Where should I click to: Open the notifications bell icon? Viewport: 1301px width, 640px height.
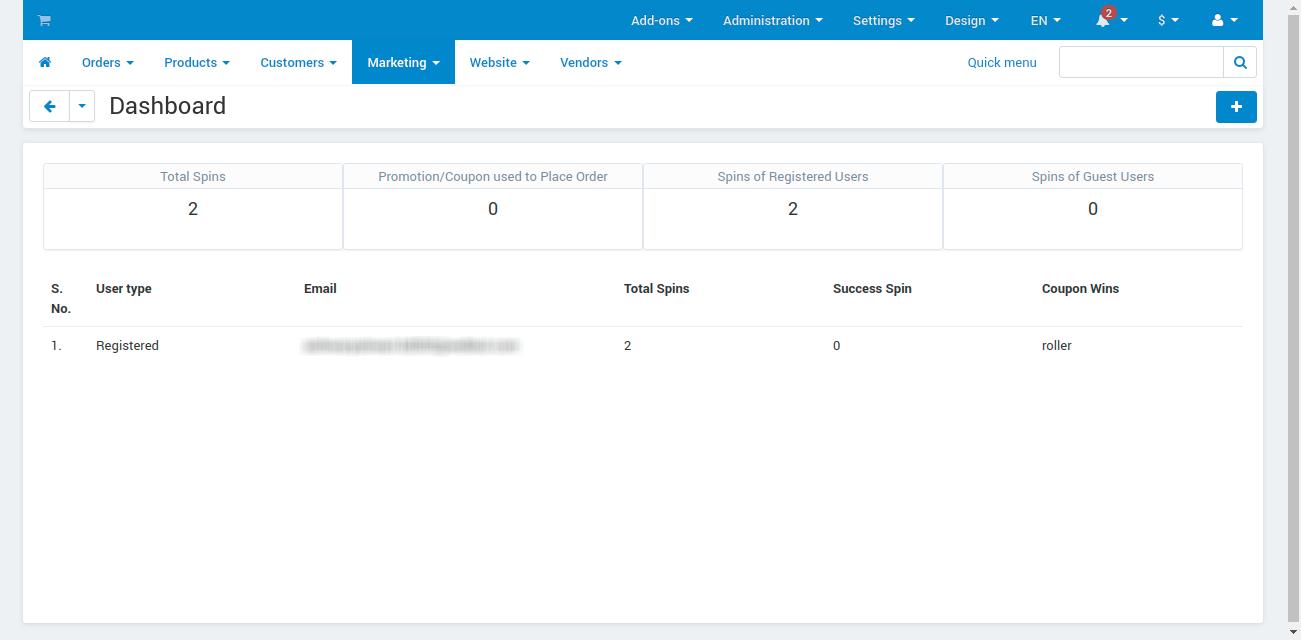point(1103,20)
